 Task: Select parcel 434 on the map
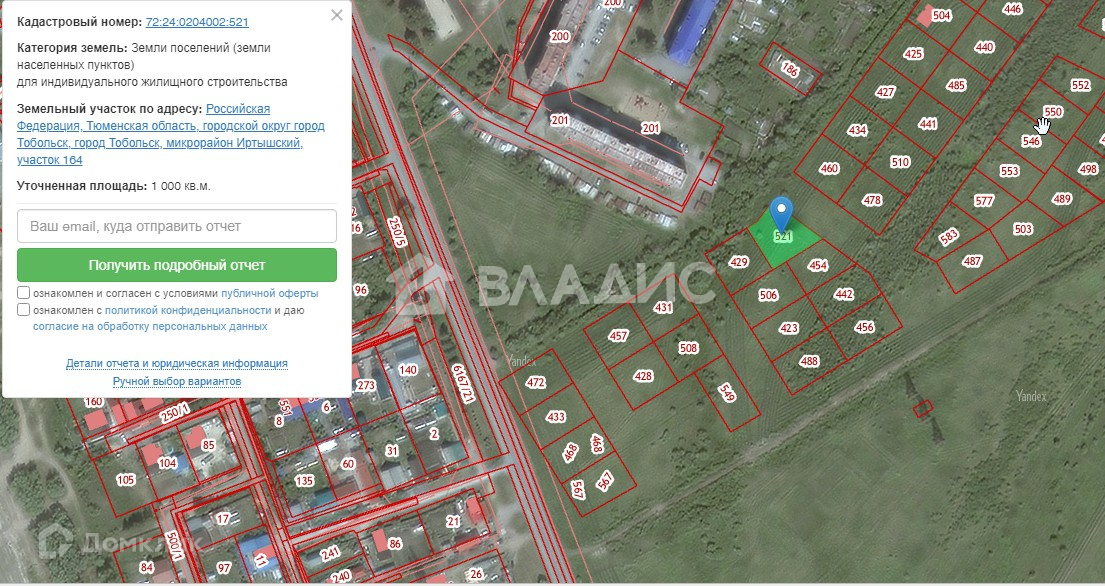[857, 130]
